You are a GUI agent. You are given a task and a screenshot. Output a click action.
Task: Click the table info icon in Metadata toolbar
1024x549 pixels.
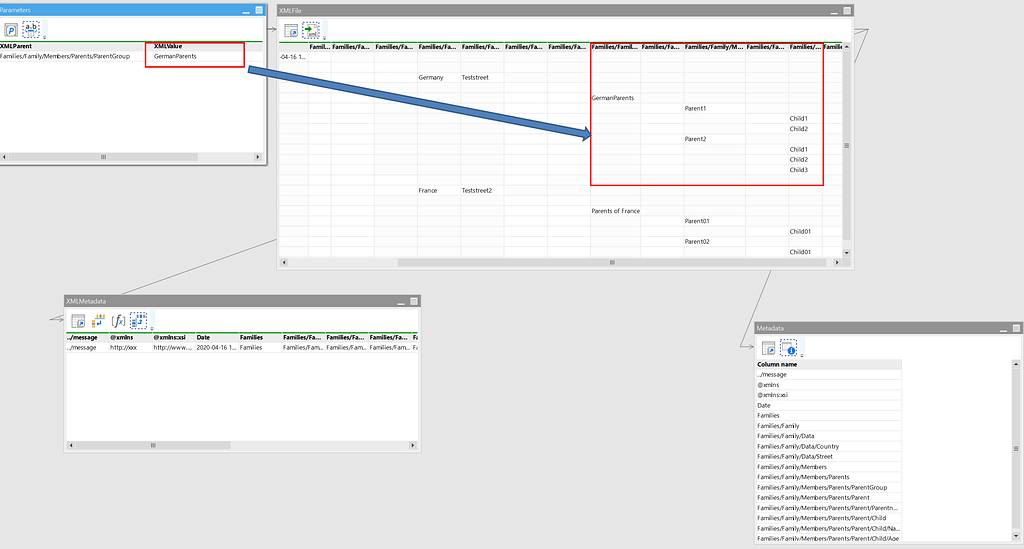pos(788,348)
